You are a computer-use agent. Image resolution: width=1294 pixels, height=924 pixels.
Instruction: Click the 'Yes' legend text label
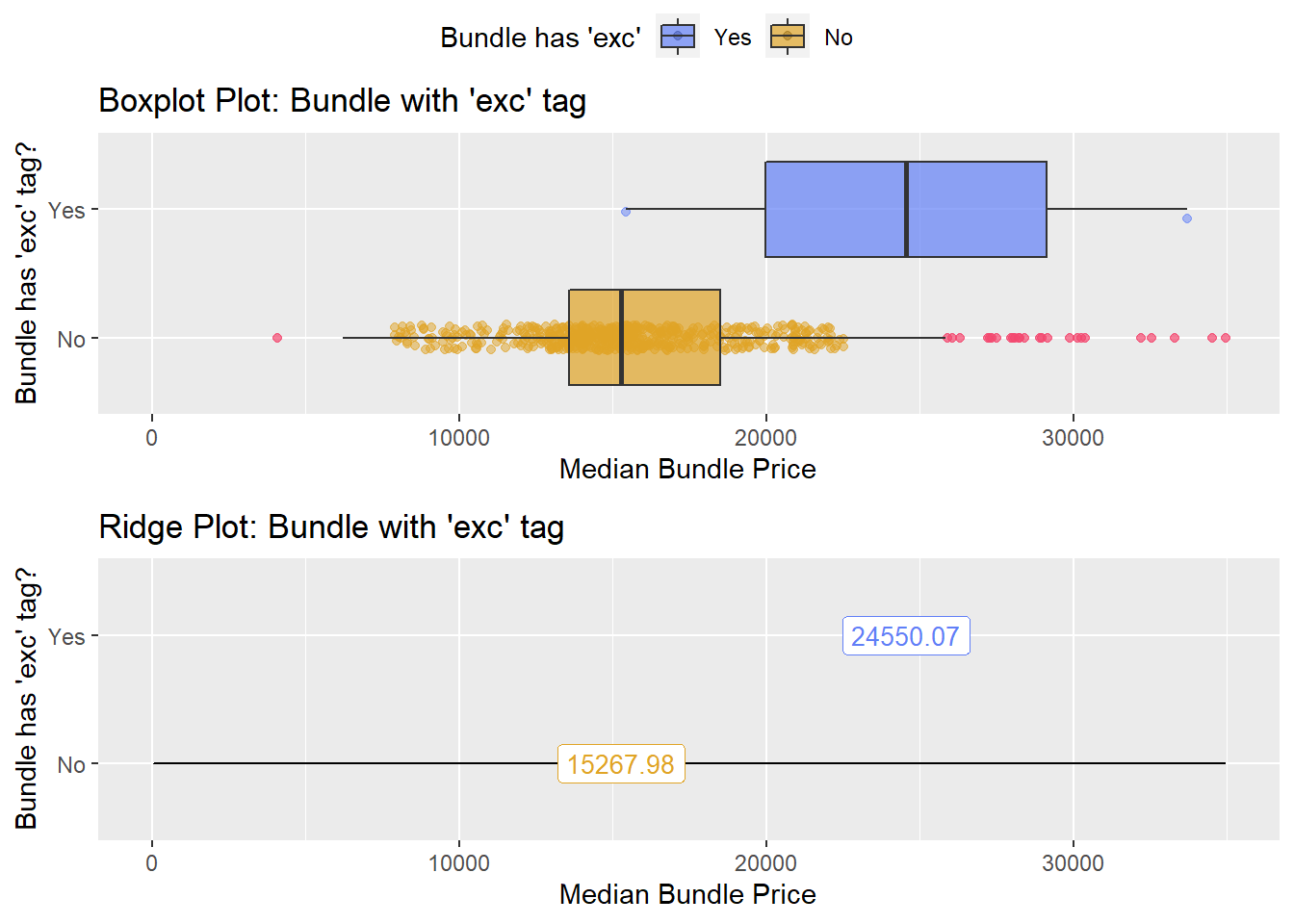(x=733, y=38)
